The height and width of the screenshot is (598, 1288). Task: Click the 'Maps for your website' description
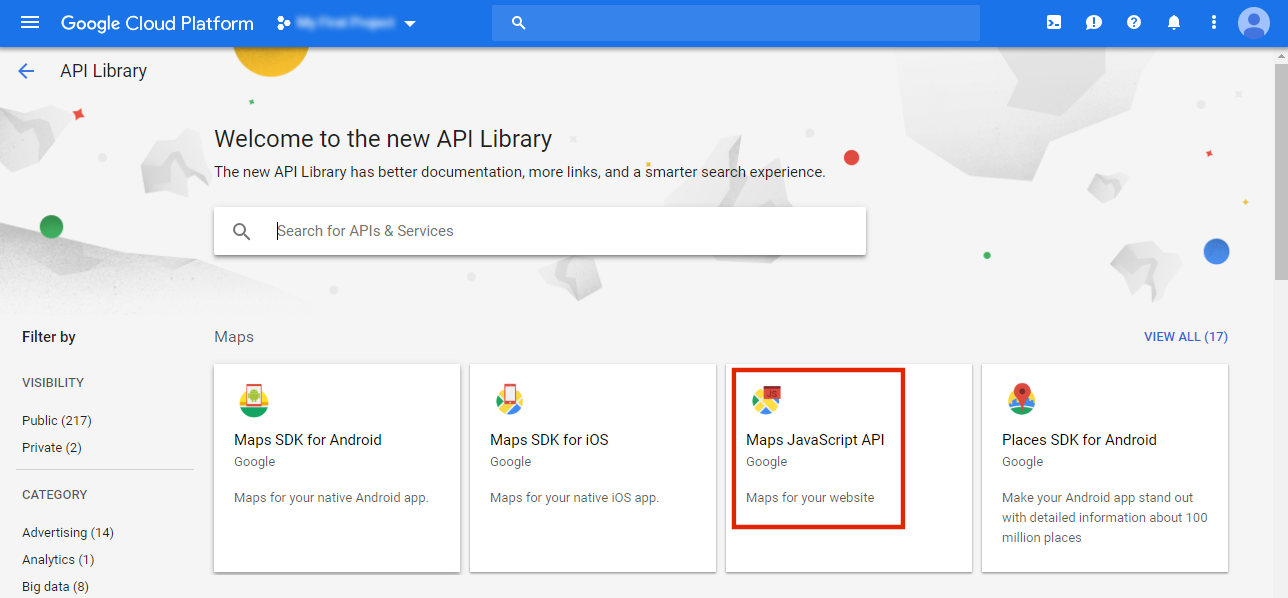coord(810,498)
